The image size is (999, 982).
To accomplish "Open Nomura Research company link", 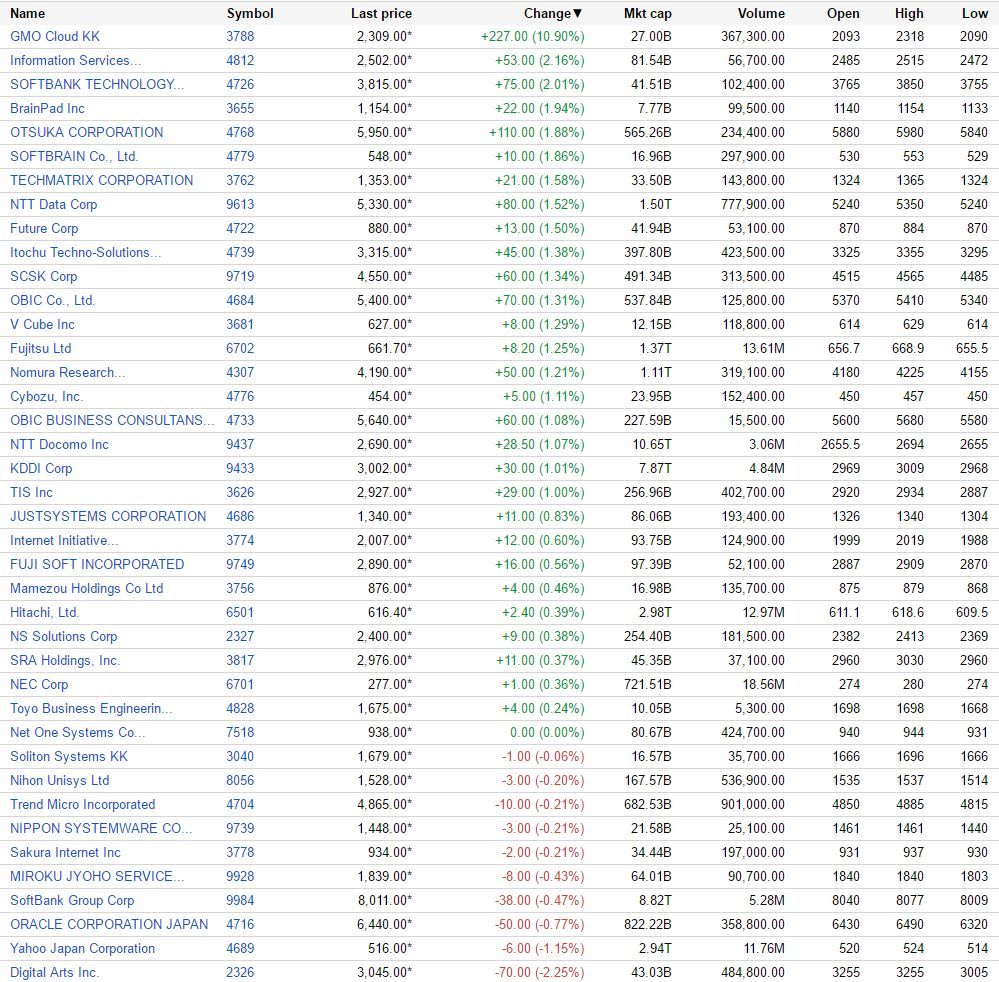I will pos(68,372).
